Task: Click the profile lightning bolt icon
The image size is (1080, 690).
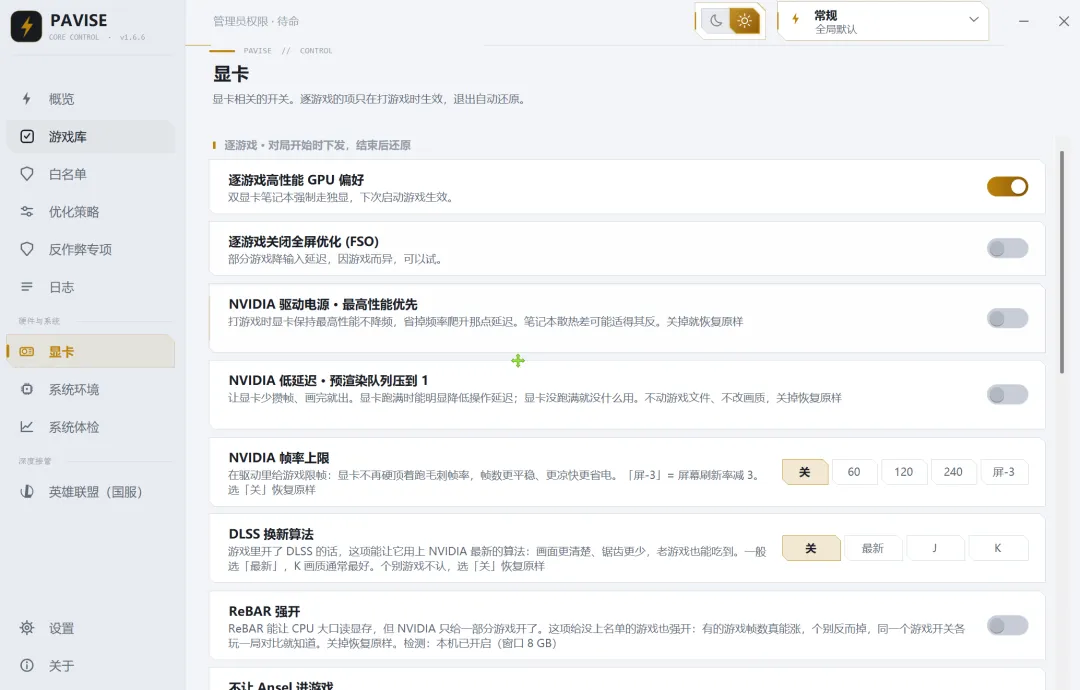Action: [796, 19]
